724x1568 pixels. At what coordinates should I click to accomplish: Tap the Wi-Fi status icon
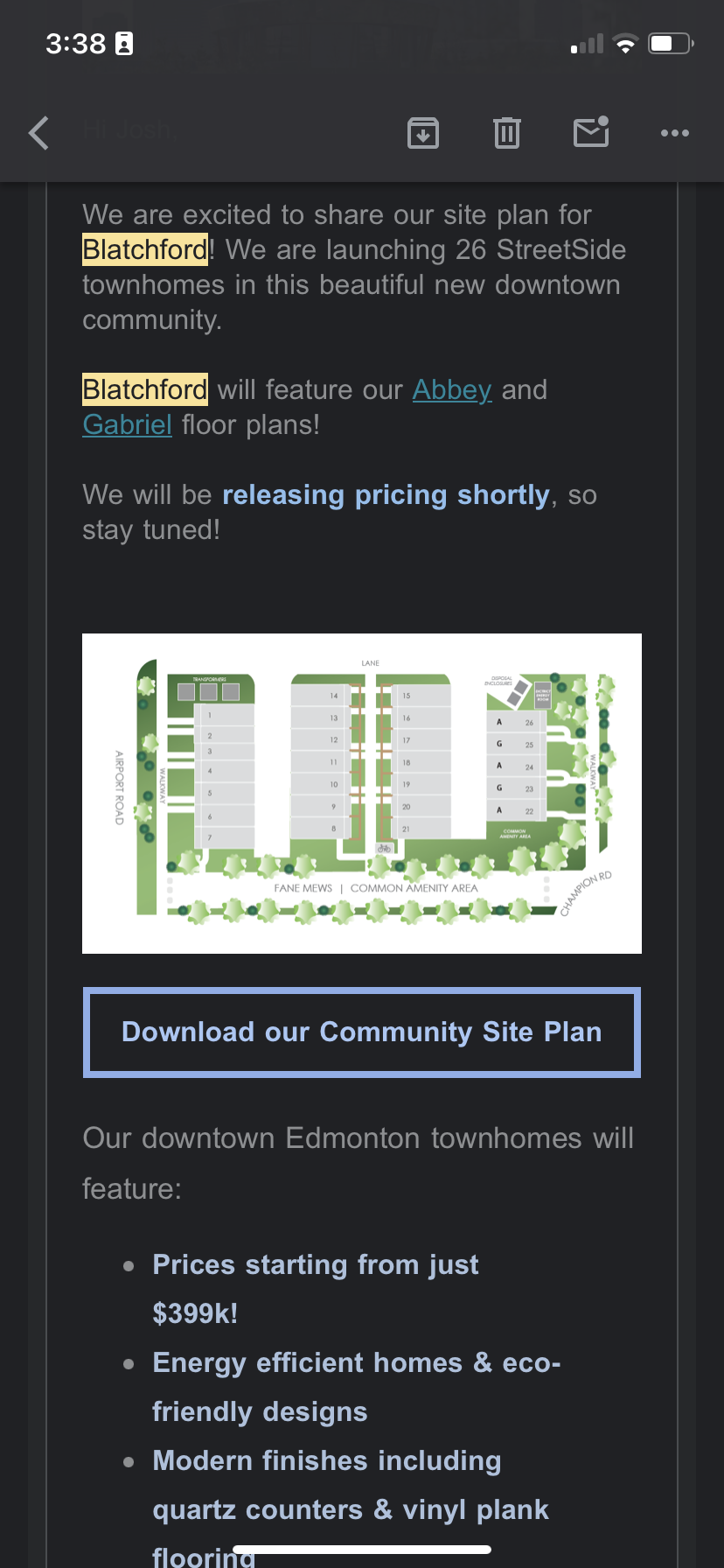tap(626, 44)
